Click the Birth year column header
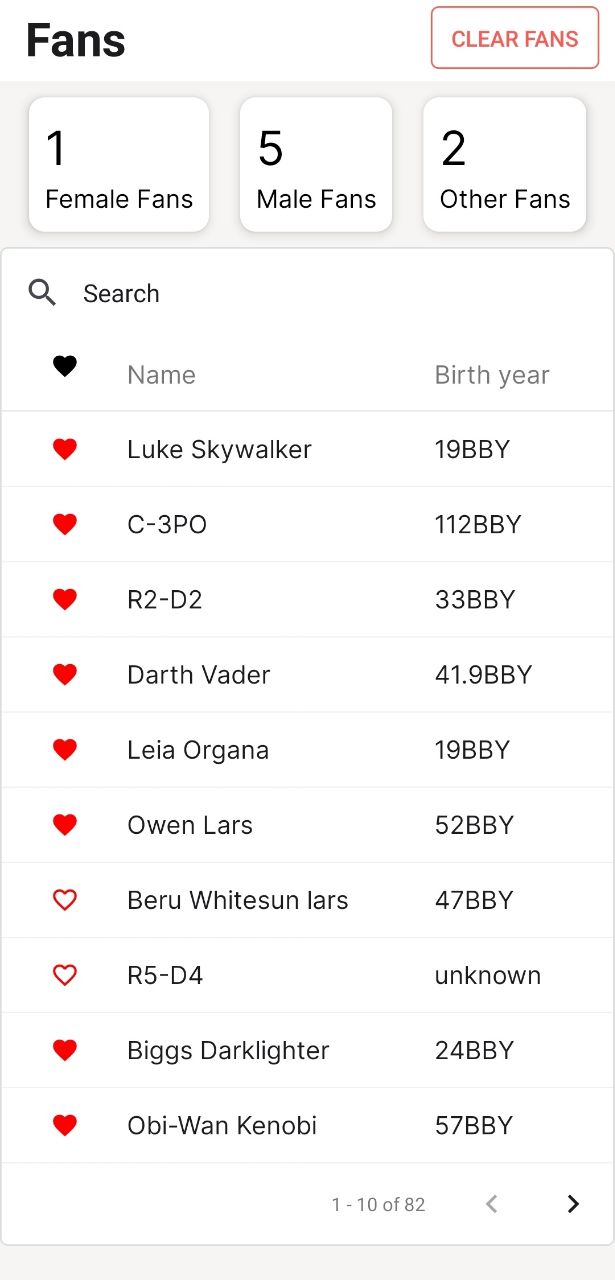The height and width of the screenshot is (1280, 615). pyautogui.click(x=491, y=374)
